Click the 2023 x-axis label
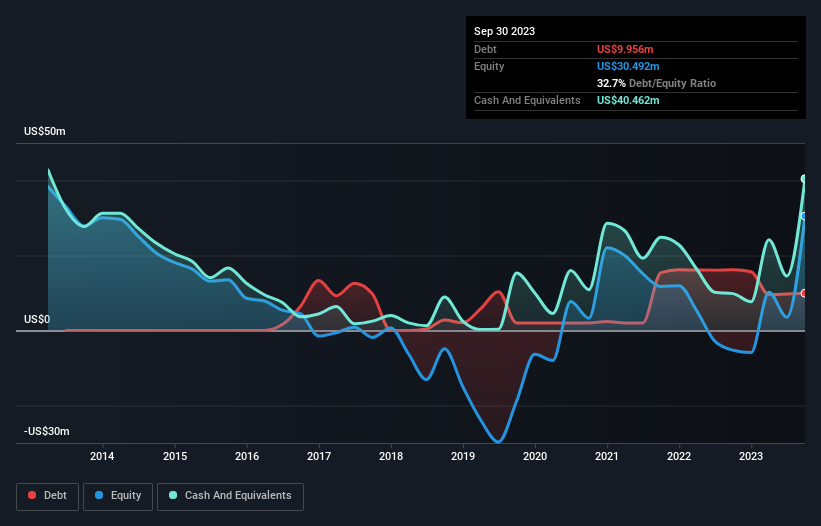 coord(751,456)
